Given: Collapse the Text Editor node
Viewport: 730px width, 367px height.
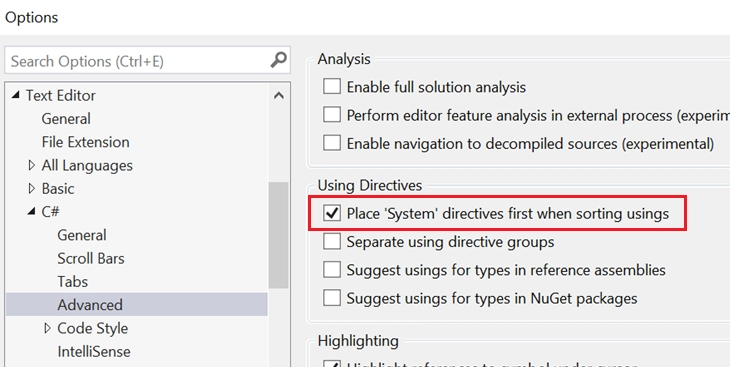Looking at the screenshot, I should click(x=16, y=95).
